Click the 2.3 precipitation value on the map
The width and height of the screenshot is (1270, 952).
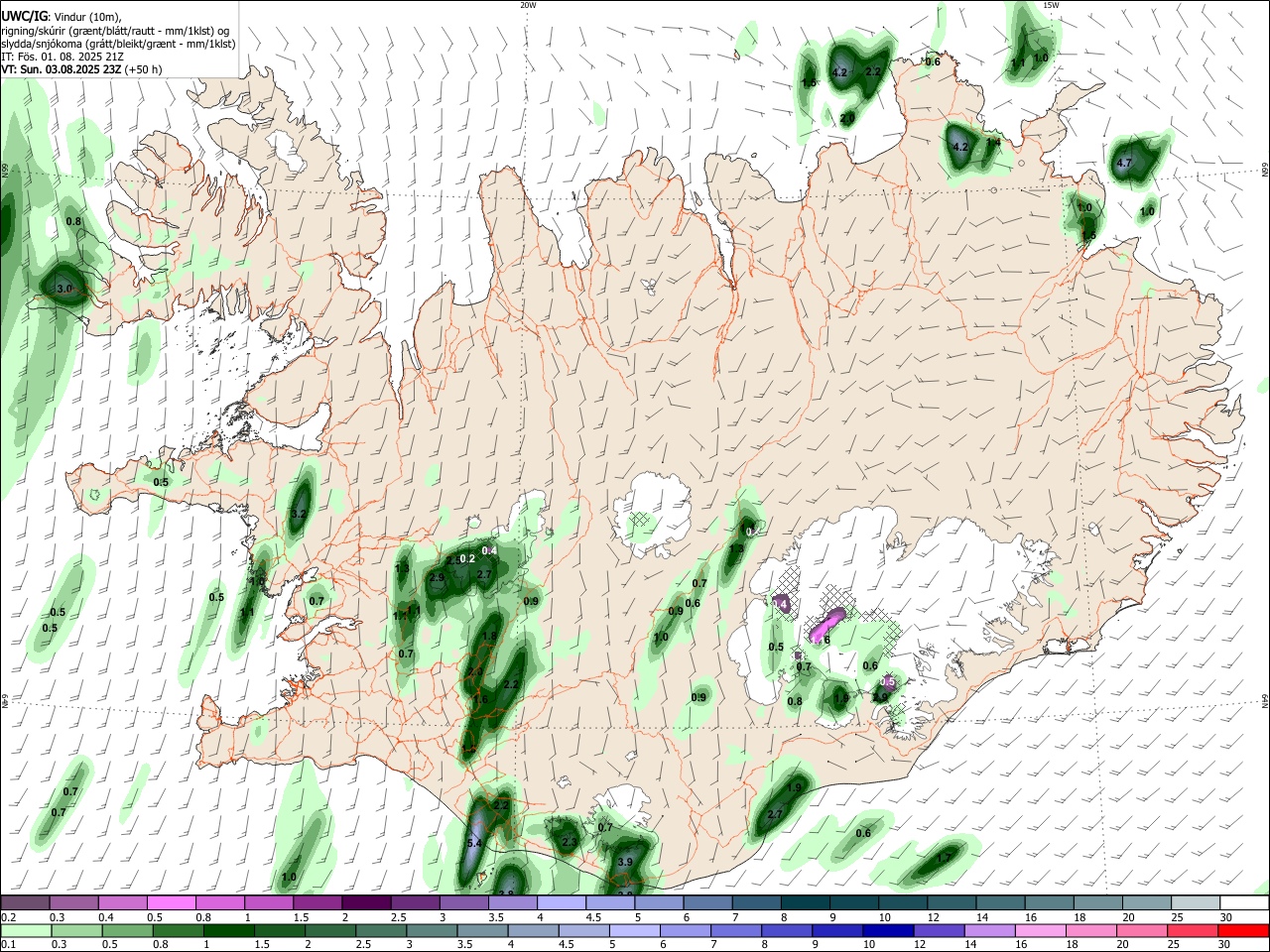pyautogui.click(x=570, y=842)
